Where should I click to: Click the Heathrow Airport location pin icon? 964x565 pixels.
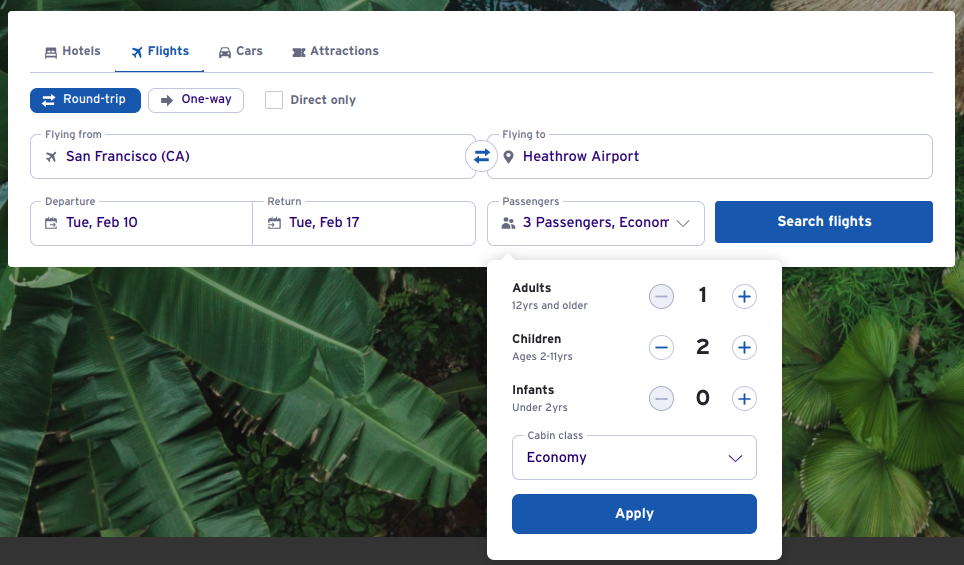pyautogui.click(x=508, y=157)
